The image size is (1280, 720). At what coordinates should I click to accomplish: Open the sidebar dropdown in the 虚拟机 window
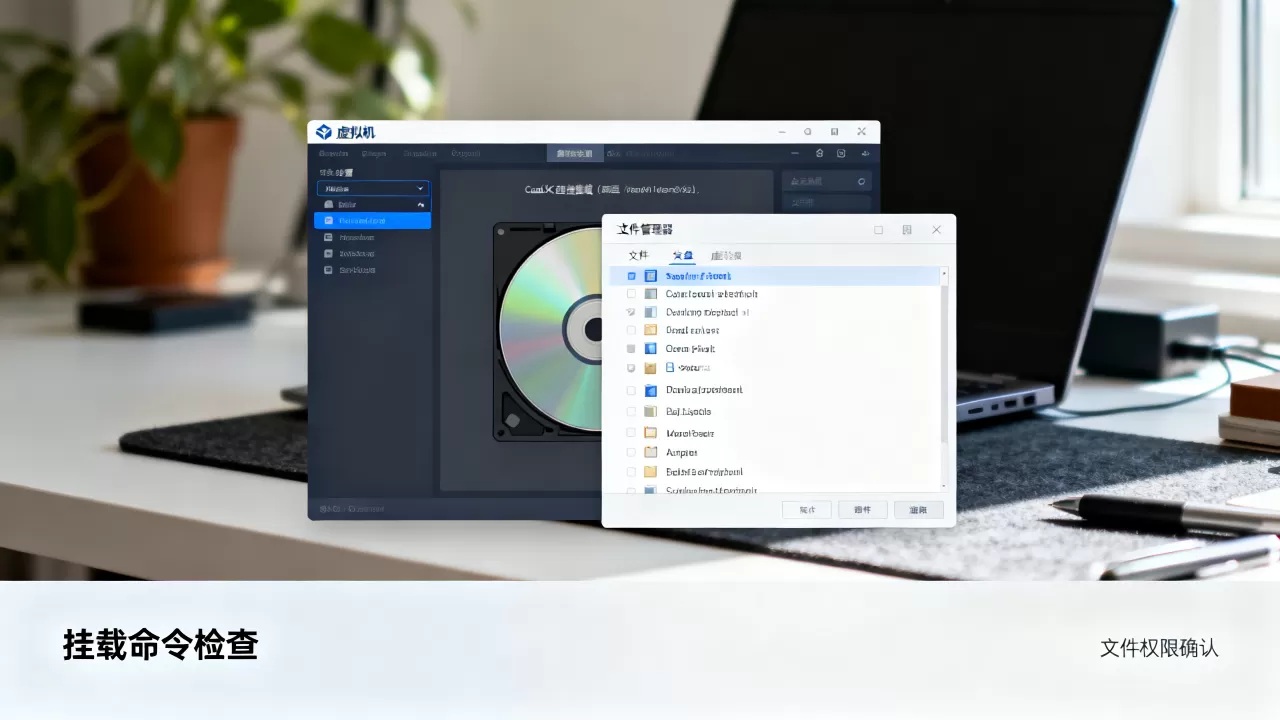tap(373, 188)
